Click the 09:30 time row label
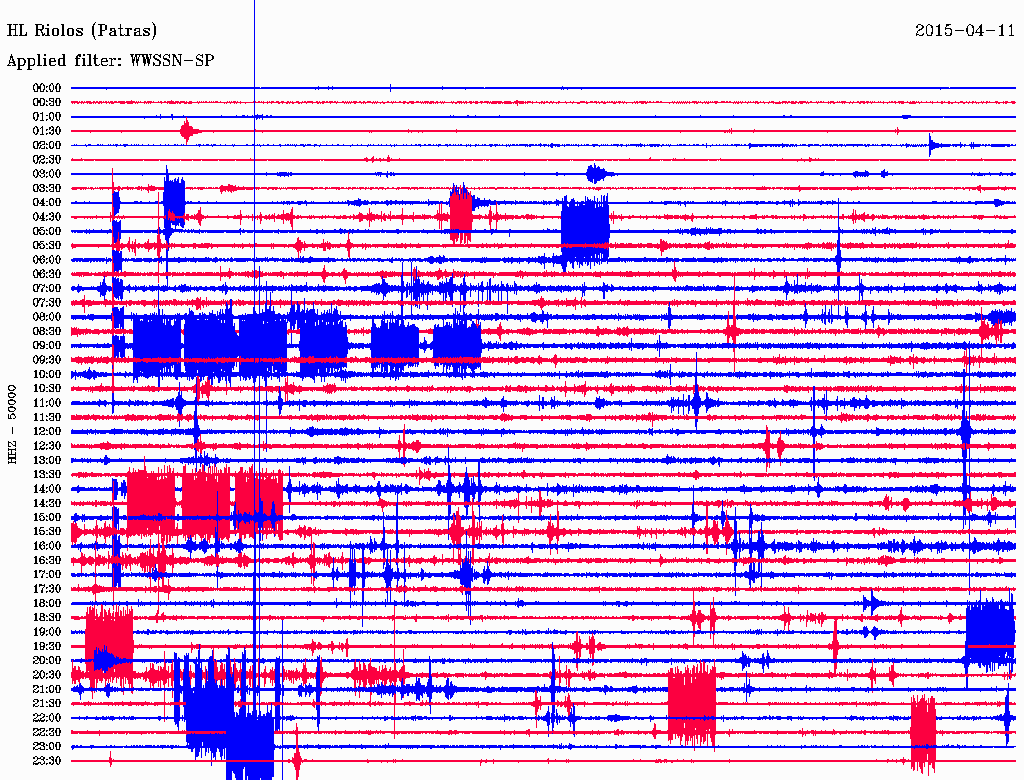This screenshot has height=780, width=1024. pyautogui.click(x=47, y=360)
